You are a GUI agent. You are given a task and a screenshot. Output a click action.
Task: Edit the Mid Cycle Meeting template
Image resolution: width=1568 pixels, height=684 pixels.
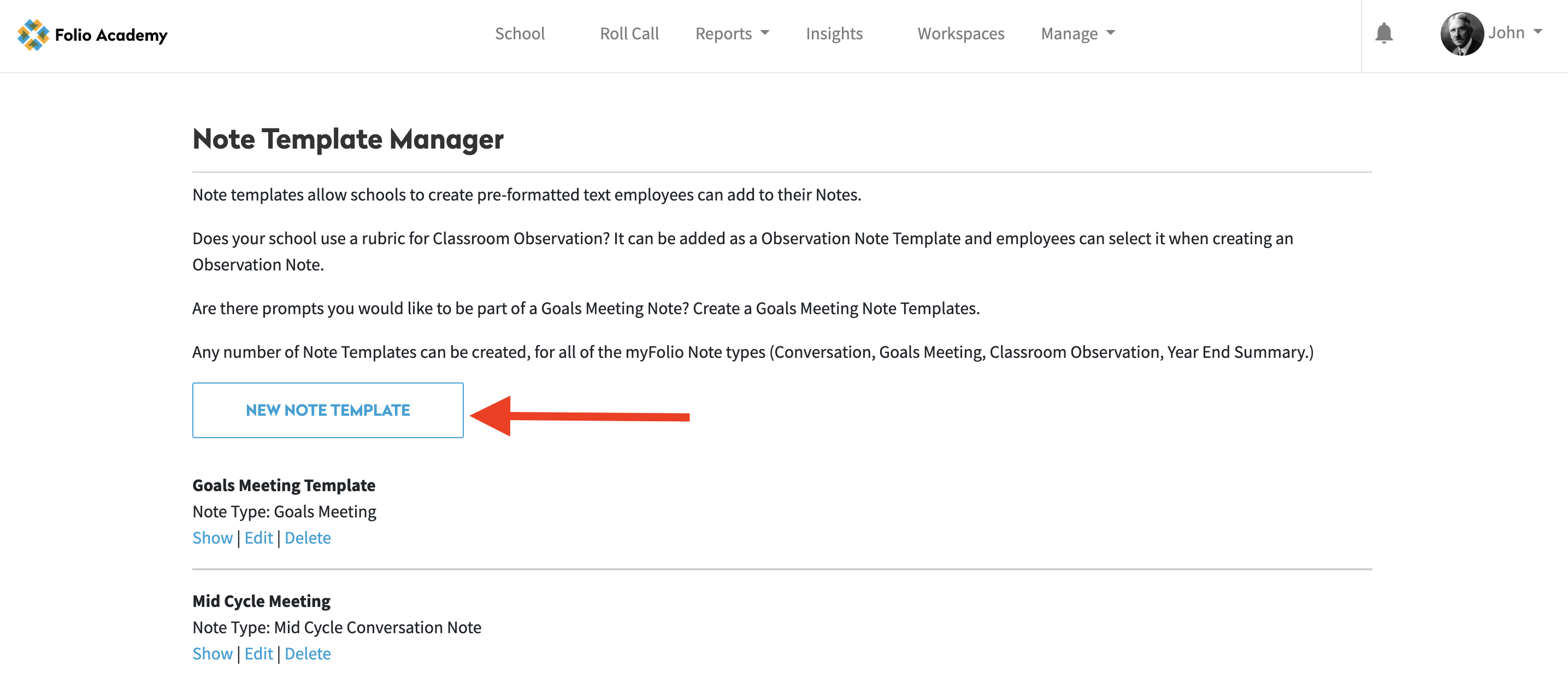pos(259,653)
